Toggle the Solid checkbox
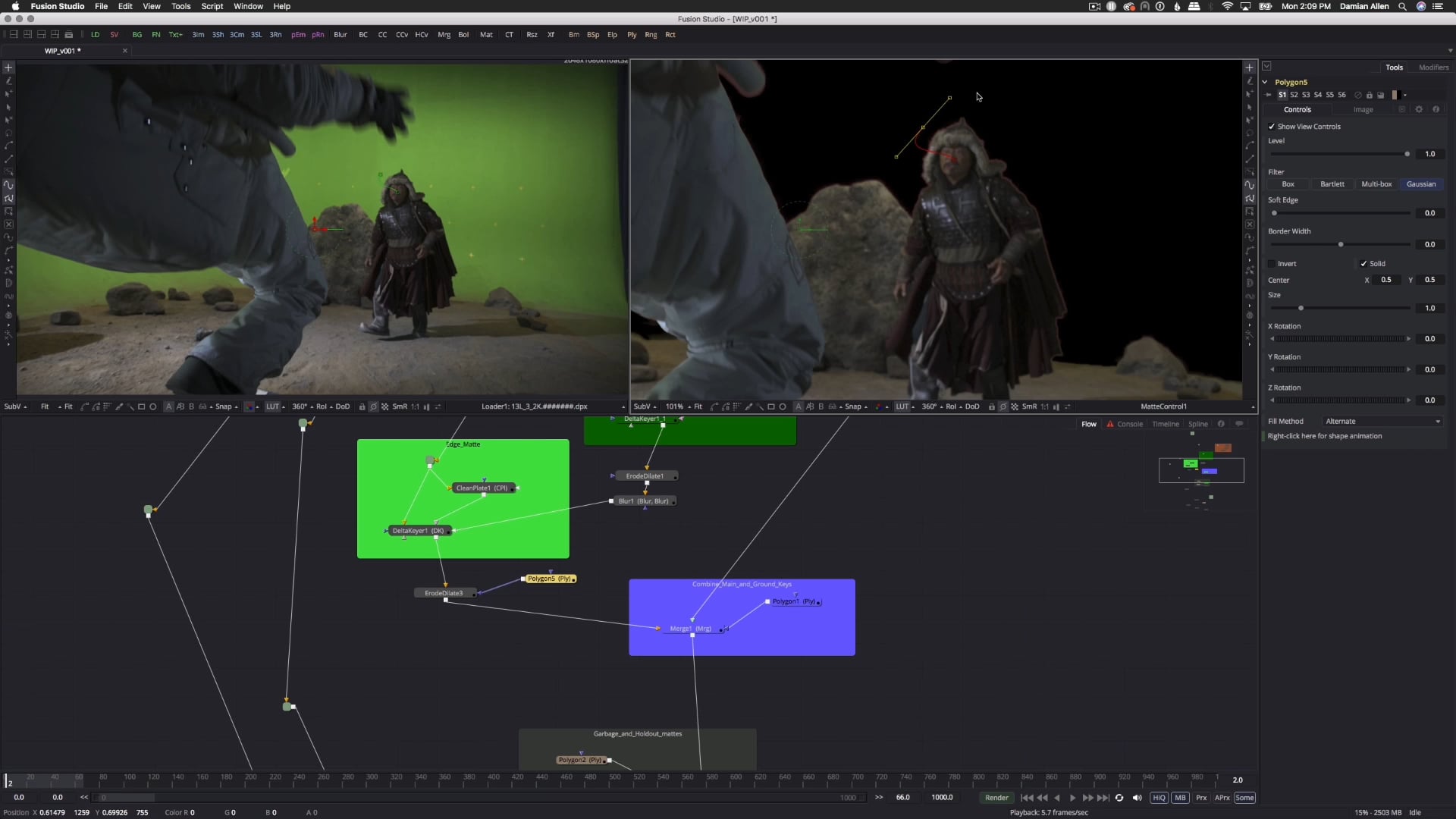This screenshot has height=819, width=1456. [x=1363, y=264]
